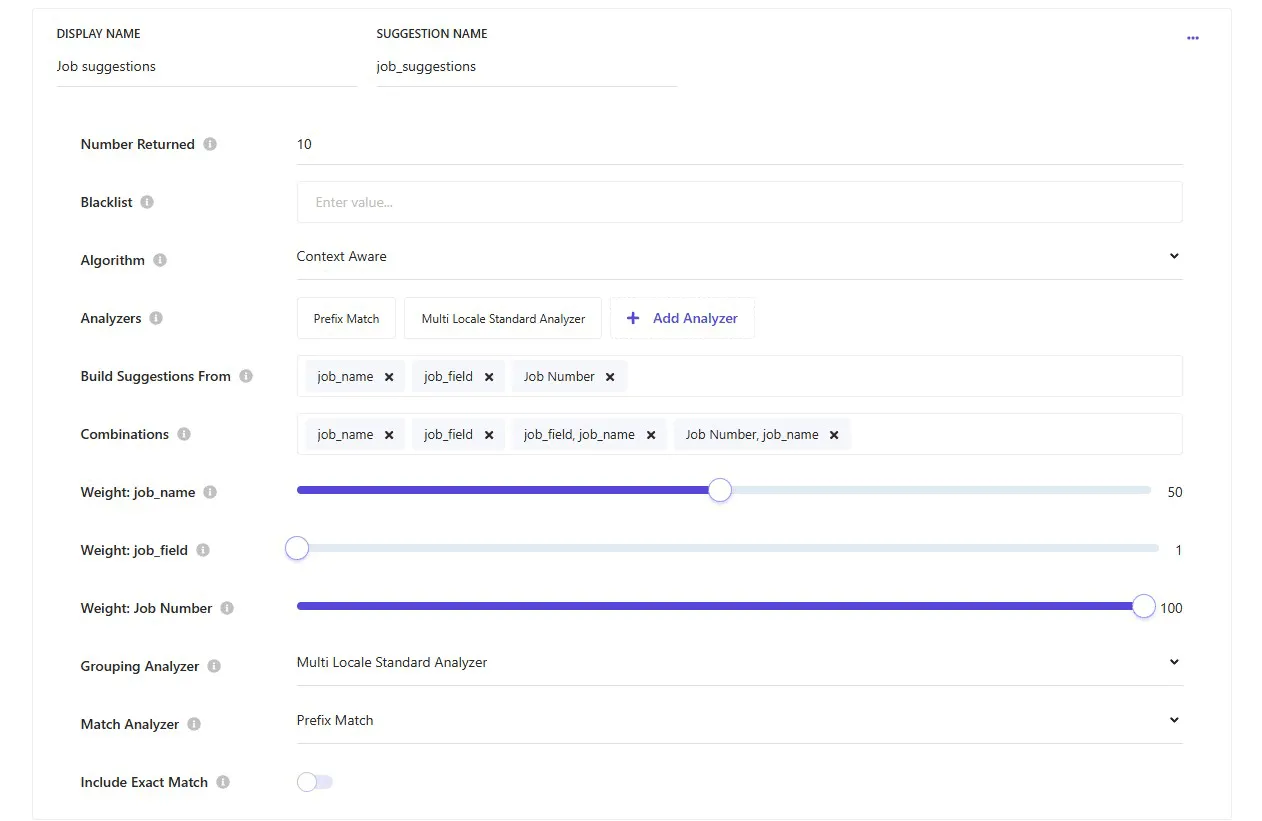Delete the job_field, job_name combination
Viewport: 1262px width, 821px height.
click(x=650, y=434)
